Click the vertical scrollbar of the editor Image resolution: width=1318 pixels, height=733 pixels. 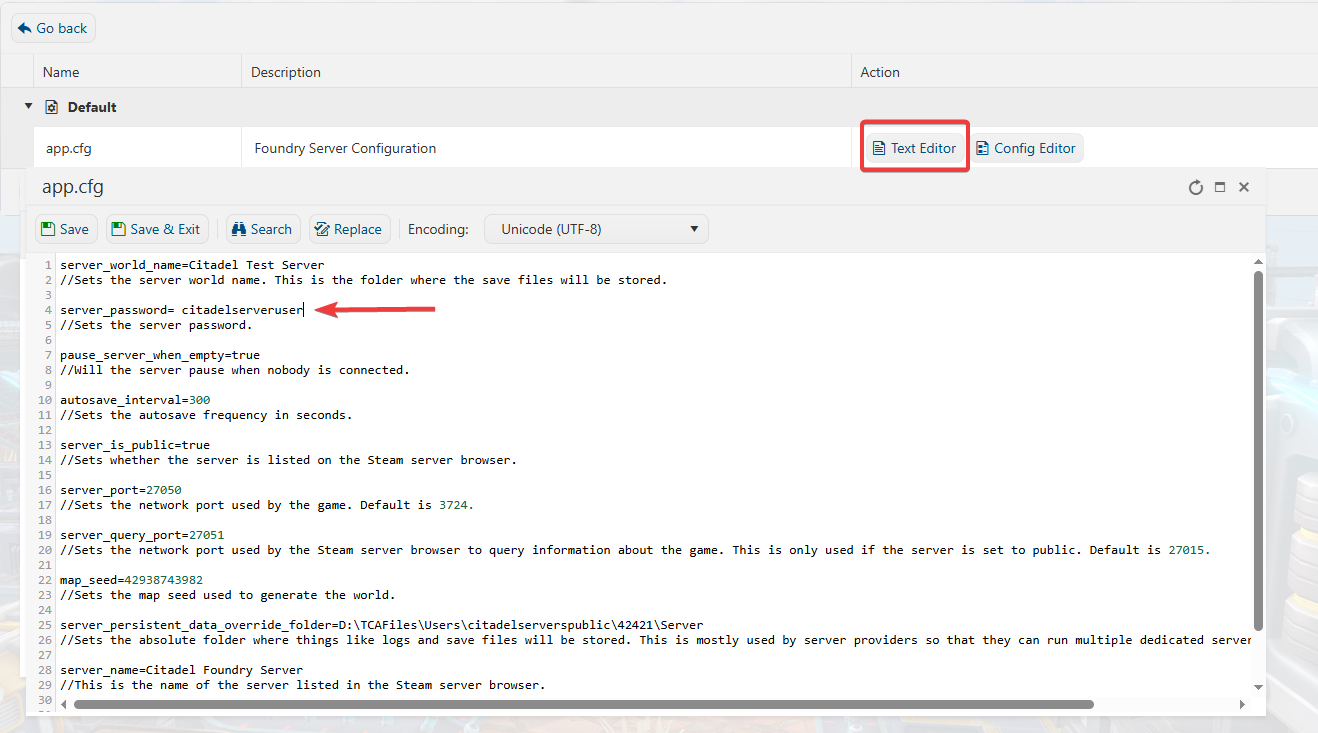click(x=1258, y=450)
